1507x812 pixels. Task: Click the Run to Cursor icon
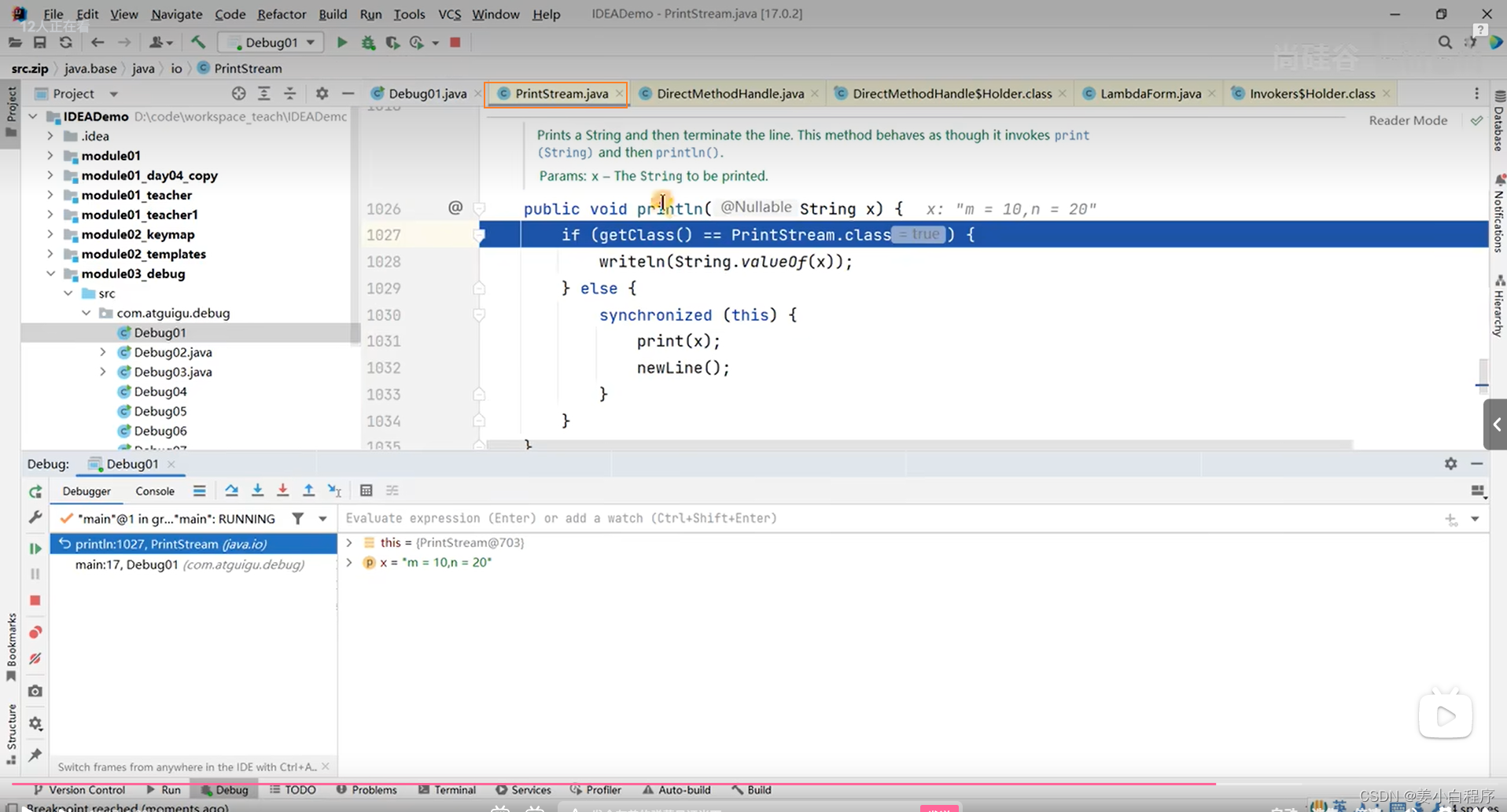334,491
